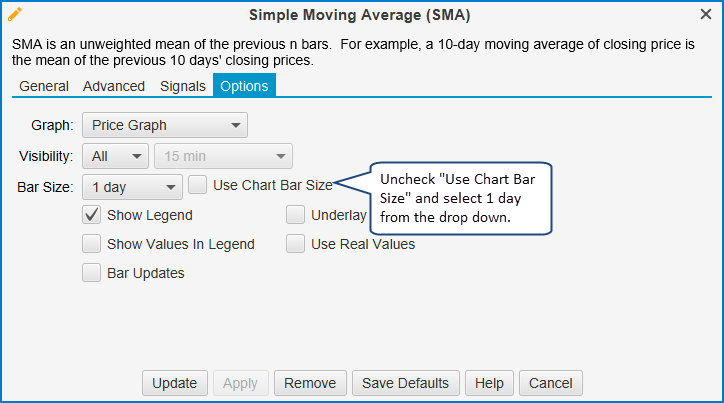Open the Advanced tab
Viewport: 724px width, 403px height.
click(114, 86)
